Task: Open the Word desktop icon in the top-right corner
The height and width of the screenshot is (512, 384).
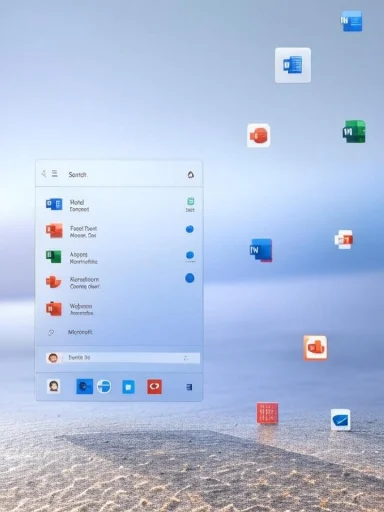Action: click(x=351, y=21)
